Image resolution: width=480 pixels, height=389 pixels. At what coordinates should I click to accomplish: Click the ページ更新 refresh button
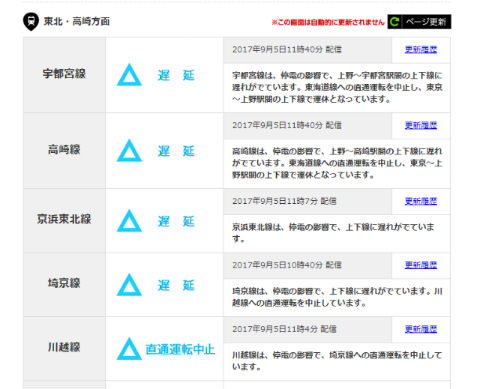point(419,22)
